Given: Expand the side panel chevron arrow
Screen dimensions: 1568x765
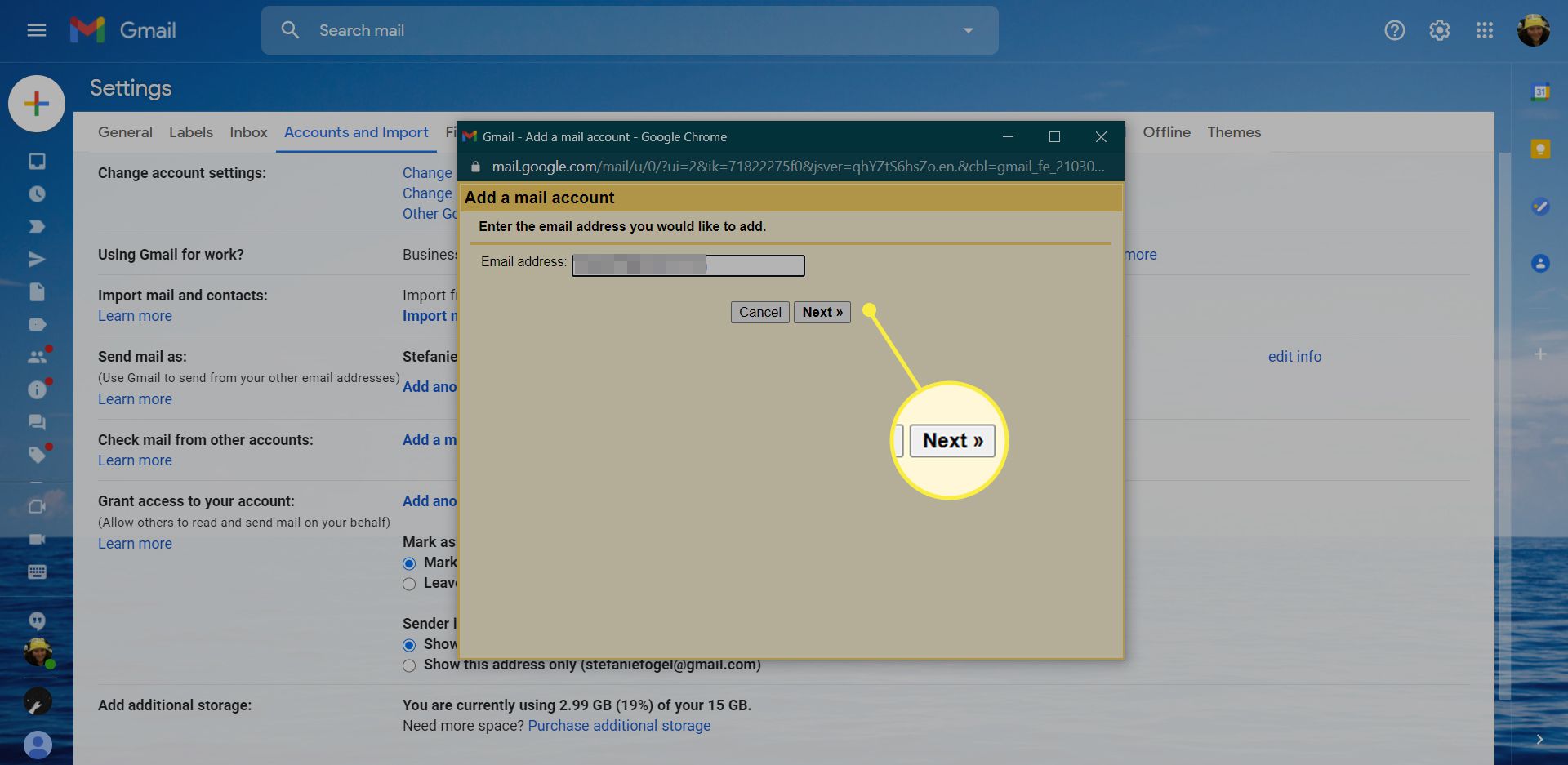Looking at the screenshot, I should tap(1539, 739).
